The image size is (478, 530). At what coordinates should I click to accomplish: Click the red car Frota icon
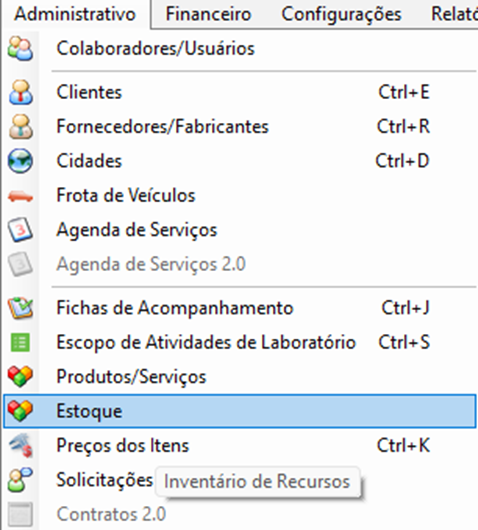pyautogui.click(x=20, y=196)
